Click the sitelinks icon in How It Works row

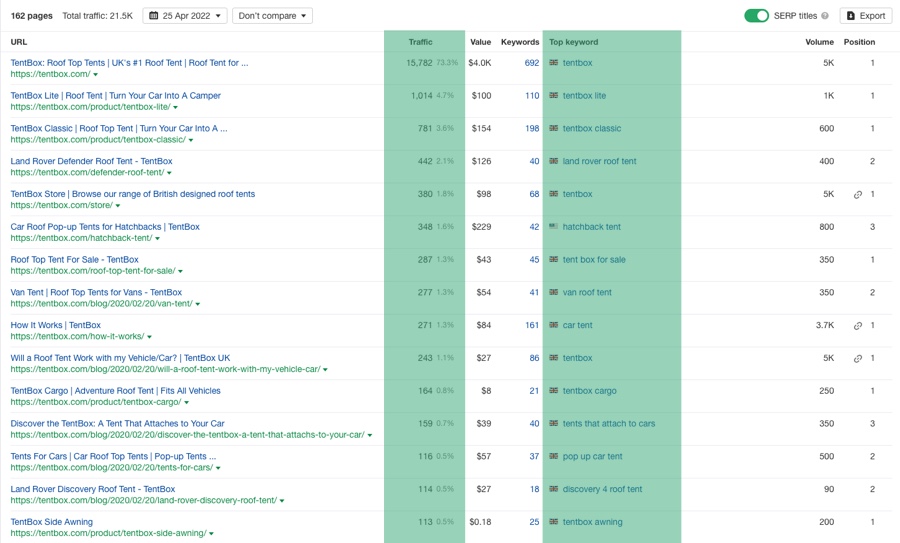click(x=858, y=325)
